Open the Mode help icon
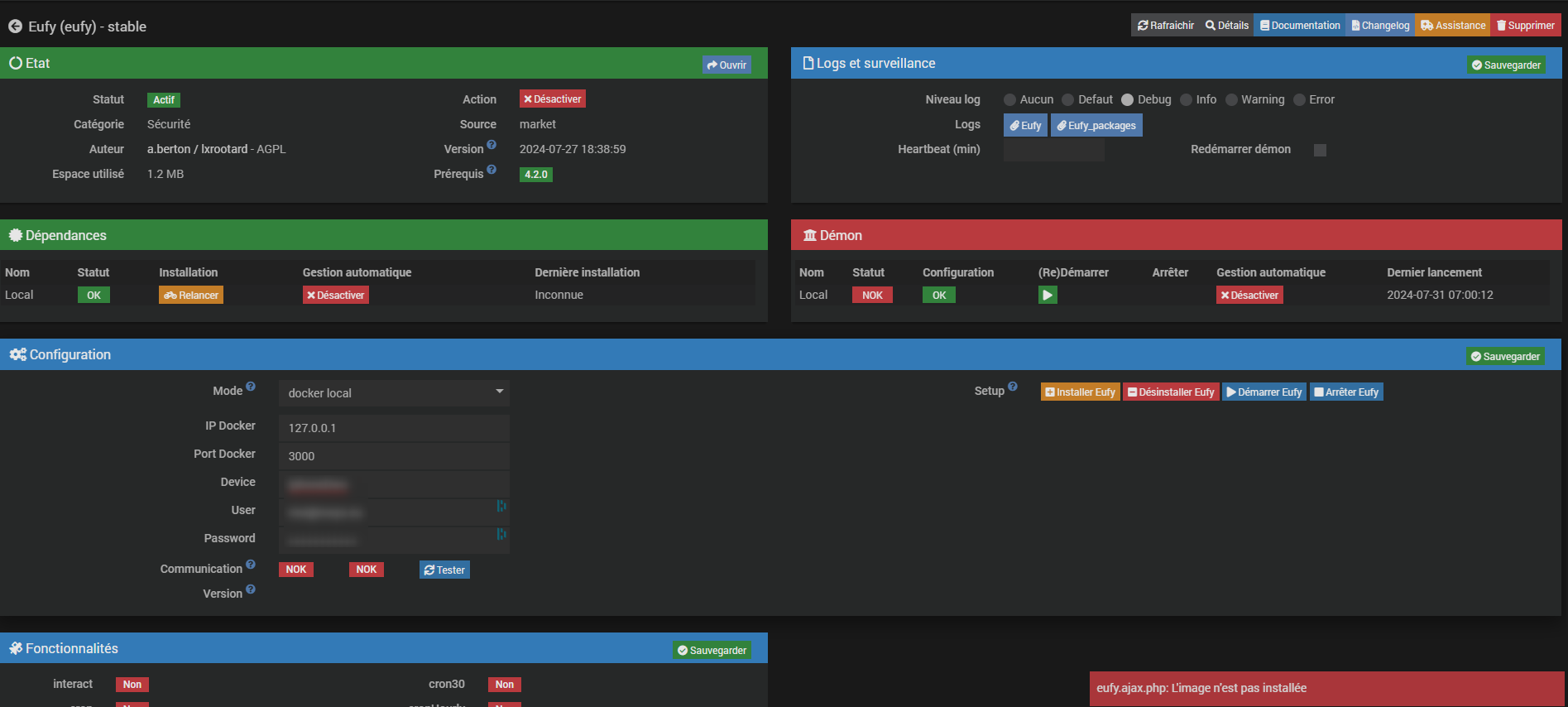 coord(251,387)
